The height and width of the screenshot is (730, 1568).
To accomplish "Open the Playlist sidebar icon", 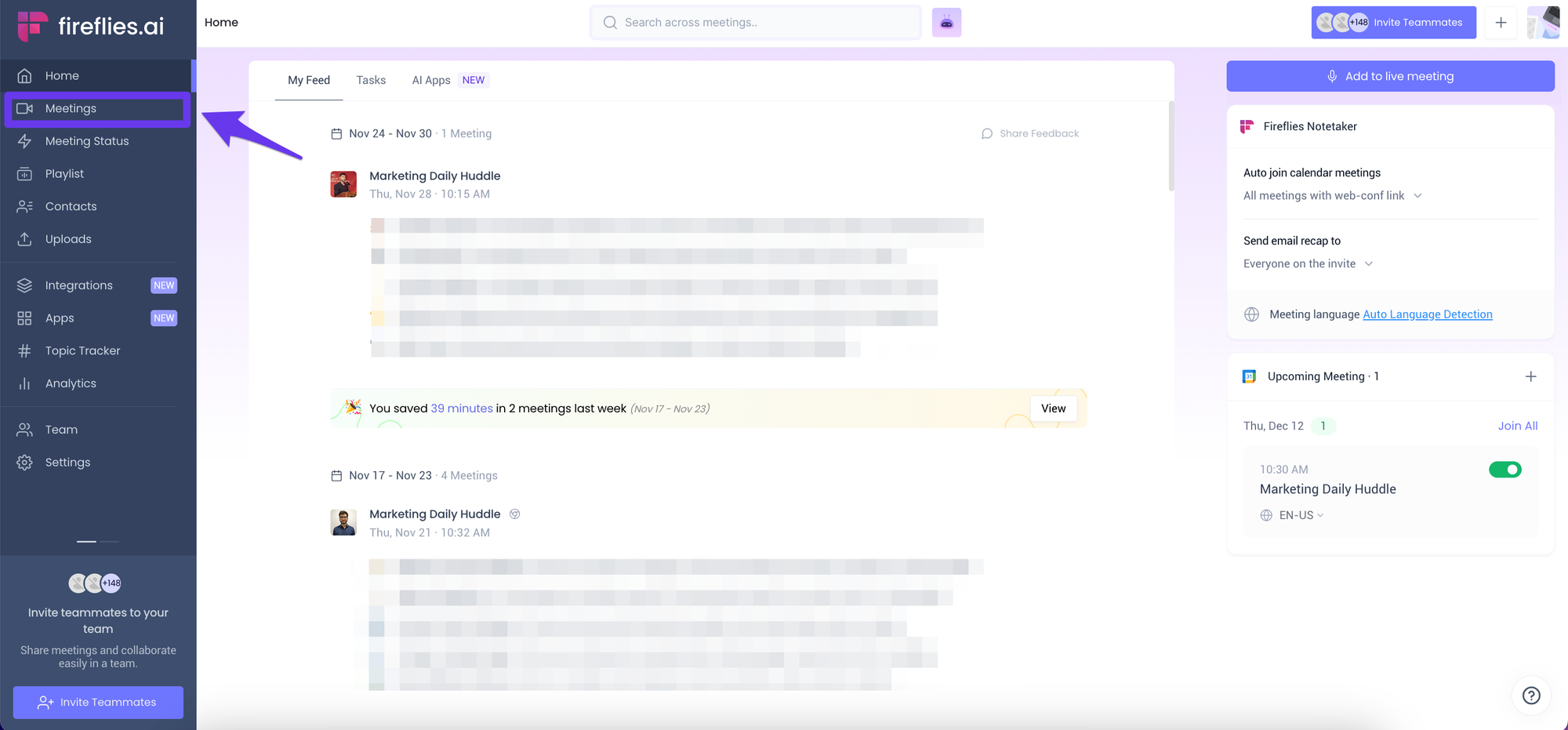I will click(x=25, y=174).
